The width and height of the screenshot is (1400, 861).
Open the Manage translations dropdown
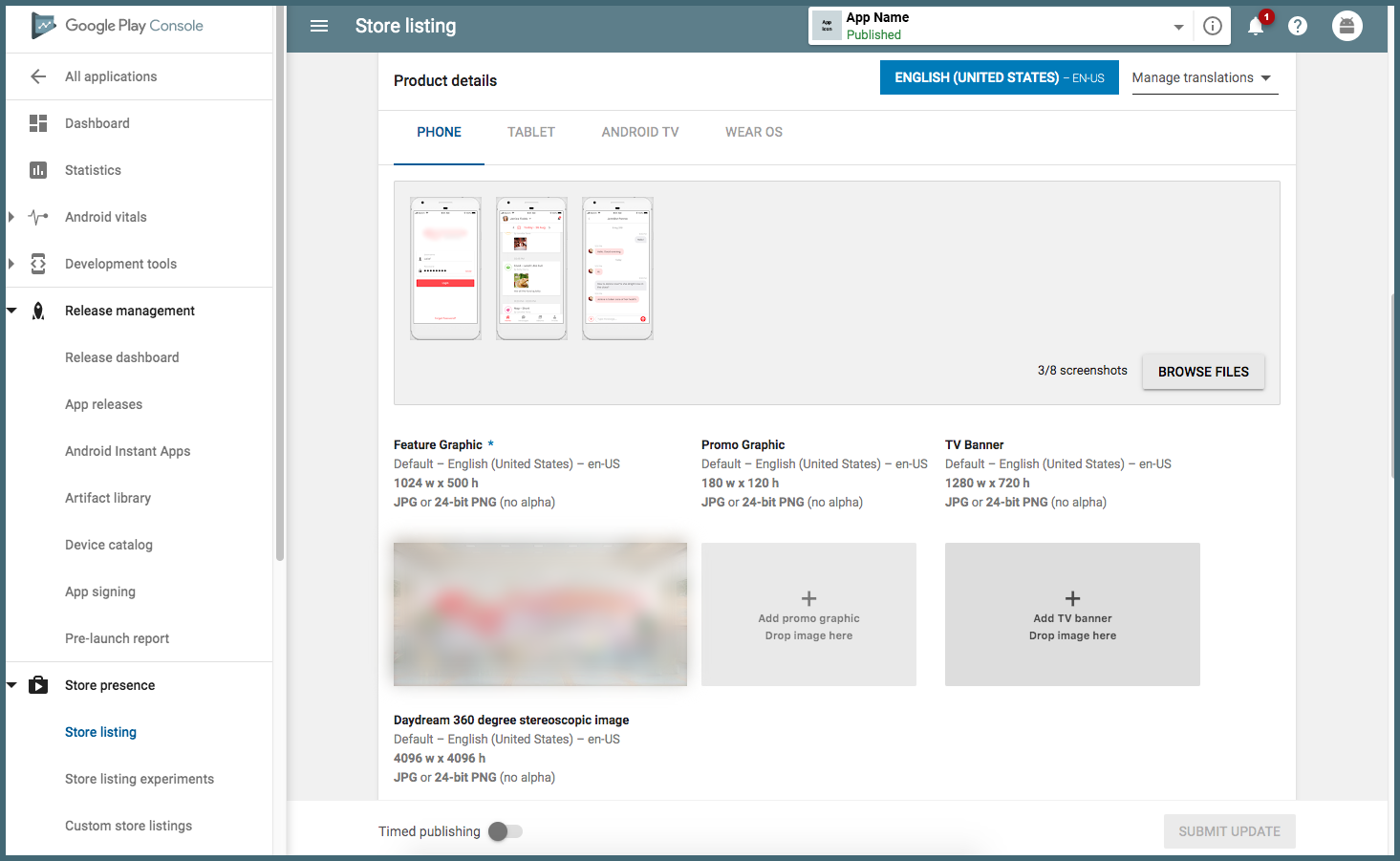[x=1201, y=78]
